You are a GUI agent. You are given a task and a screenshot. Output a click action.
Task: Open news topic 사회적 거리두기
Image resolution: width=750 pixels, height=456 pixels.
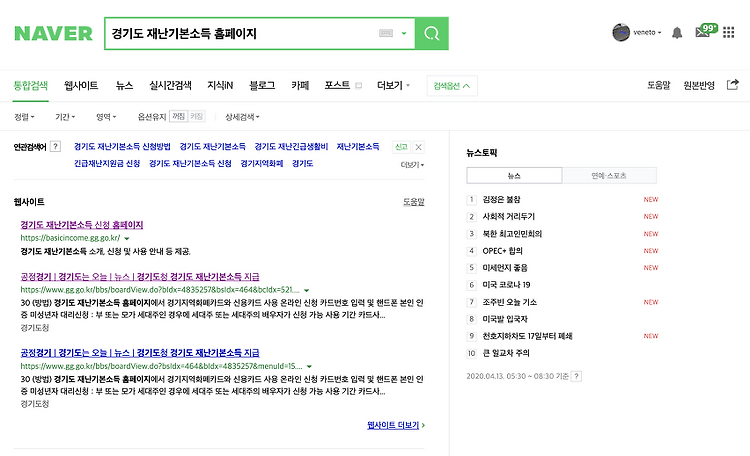pyautogui.click(x=508, y=217)
